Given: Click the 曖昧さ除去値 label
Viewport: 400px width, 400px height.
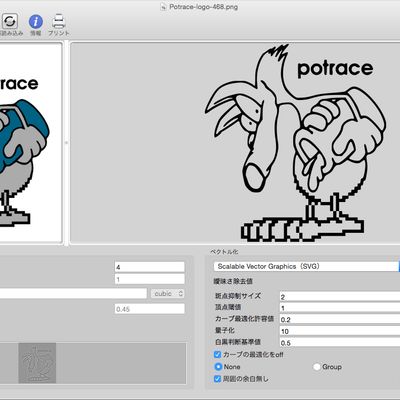Looking at the screenshot, I should [x=233, y=281].
